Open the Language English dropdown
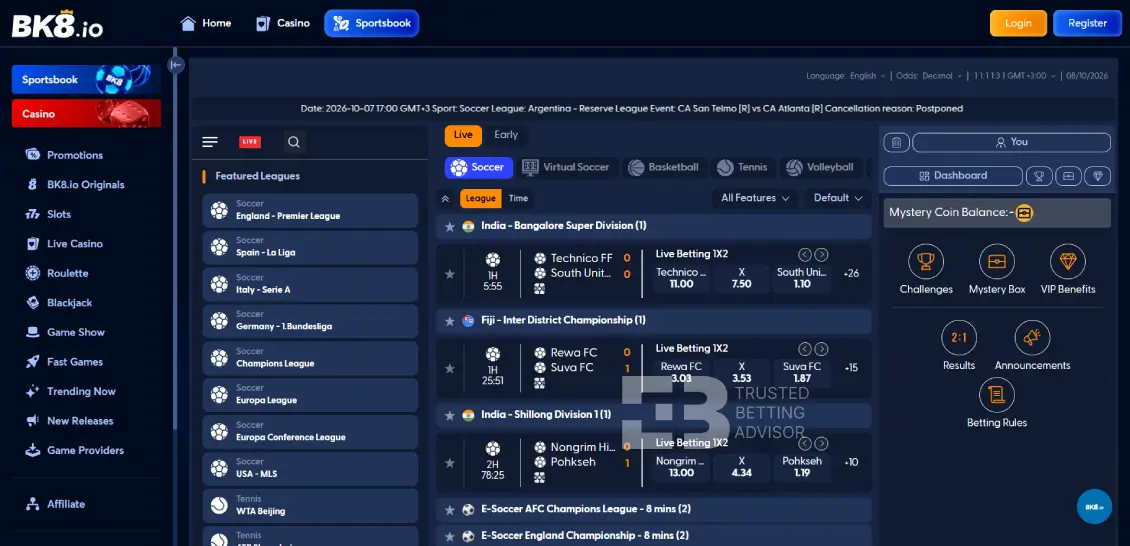 [x=845, y=76]
